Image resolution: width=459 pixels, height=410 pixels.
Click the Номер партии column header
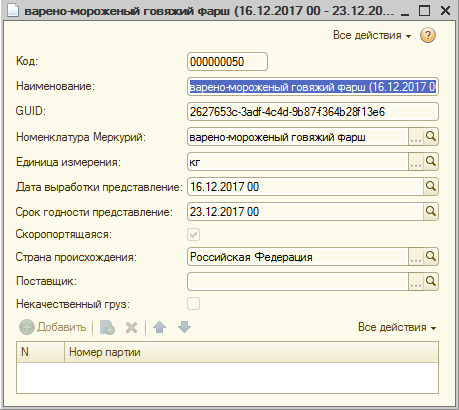tap(251, 352)
